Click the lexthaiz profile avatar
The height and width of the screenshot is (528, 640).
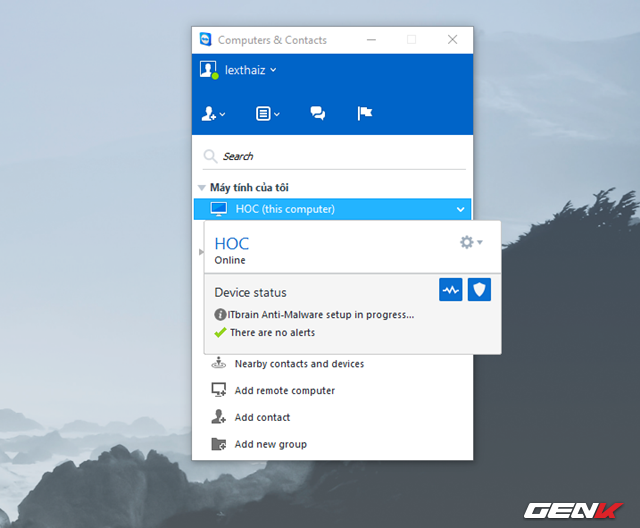pyautogui.click(x=208, y=70)
